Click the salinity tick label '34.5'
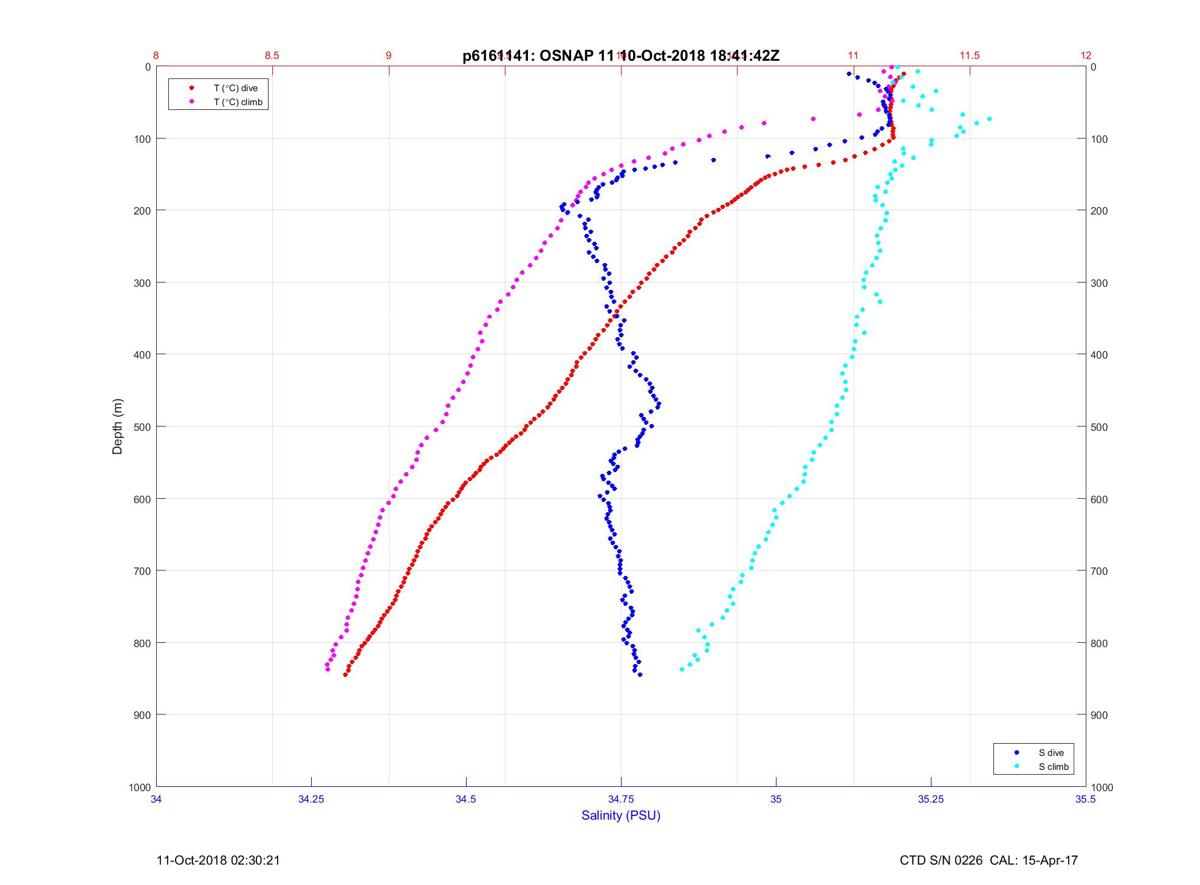Image resolution: width=1200 pixels, height=885 pixels. point(466,798)
